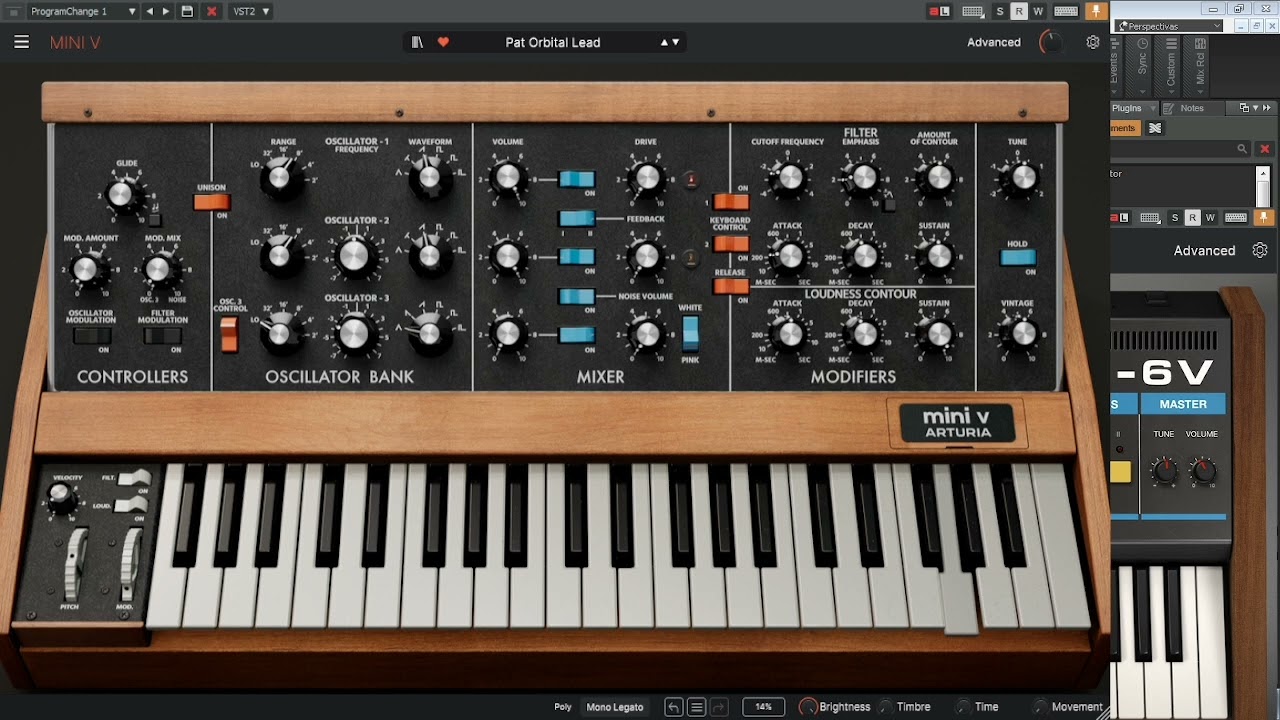This screenshot has width=1280, height=720.
Task: Click the red aL automation icon in header
Action: [940, 11]
